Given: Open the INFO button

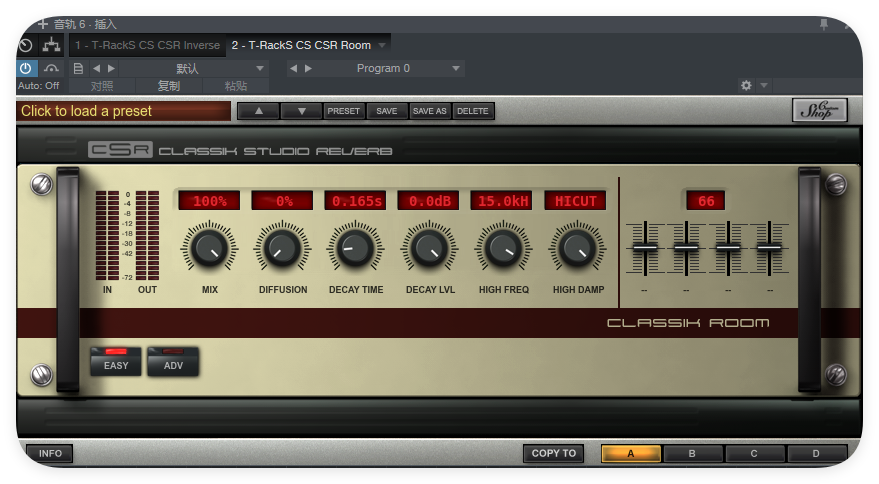Looking at the screenshot, I should (x=50, y=453).
